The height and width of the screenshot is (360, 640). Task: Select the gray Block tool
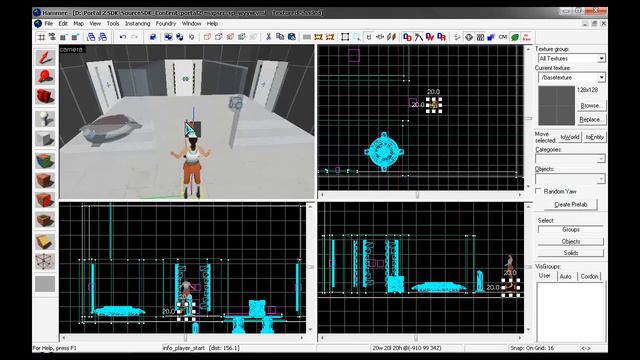pos(45,138)
